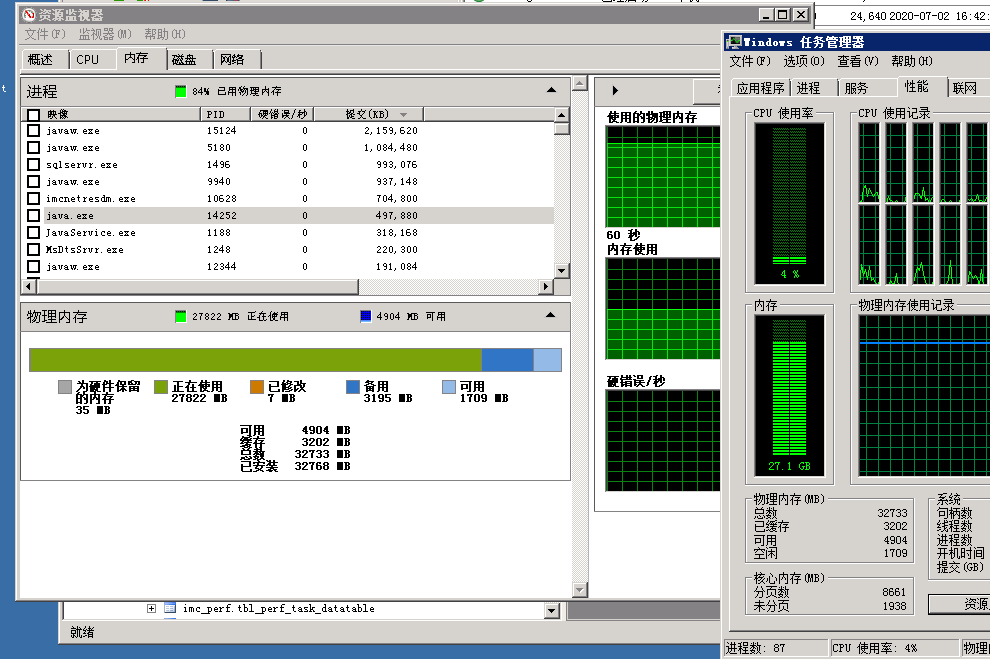The height and width of the screenshot is (659, 990).
Task: Click the Task Manager title bar icon
Action: (x=733, y=42)
